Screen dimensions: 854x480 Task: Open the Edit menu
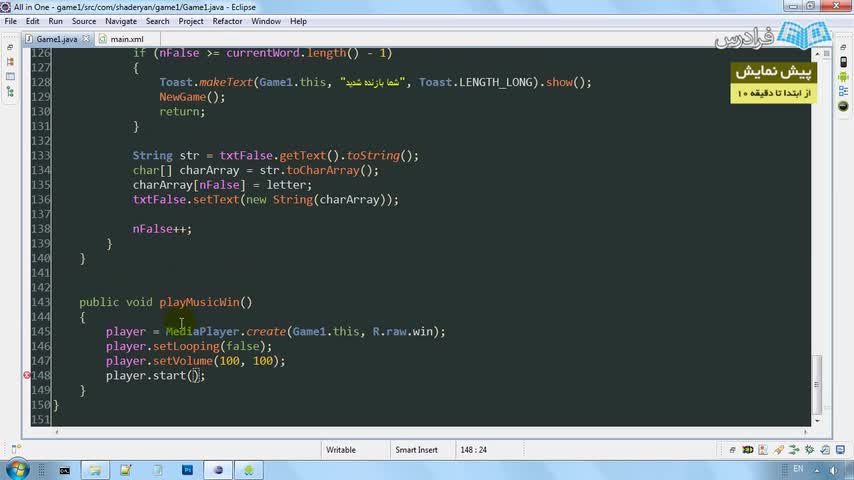coord(32,21)
